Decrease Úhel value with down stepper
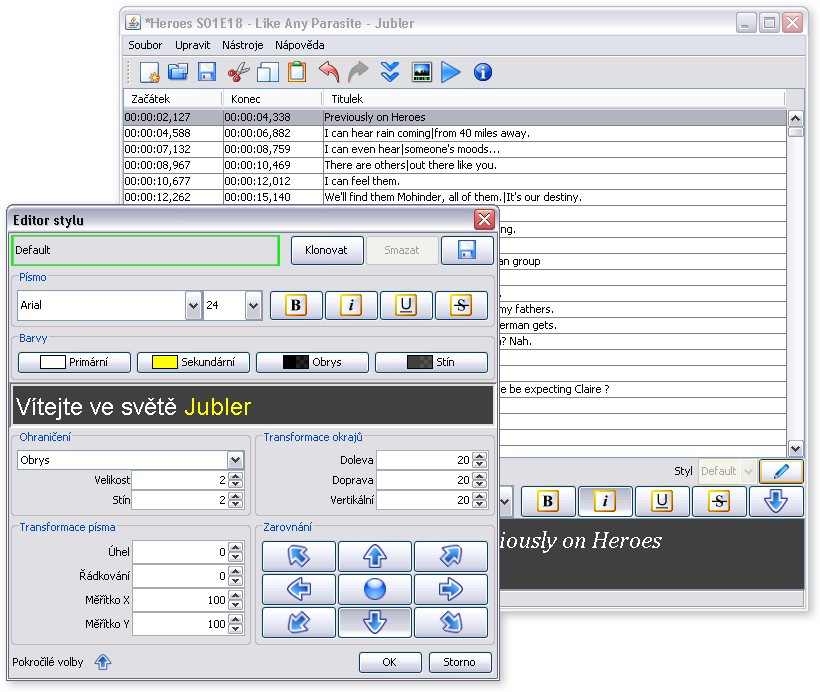Viewport: 820px width, 692px height. coord(235,557)
